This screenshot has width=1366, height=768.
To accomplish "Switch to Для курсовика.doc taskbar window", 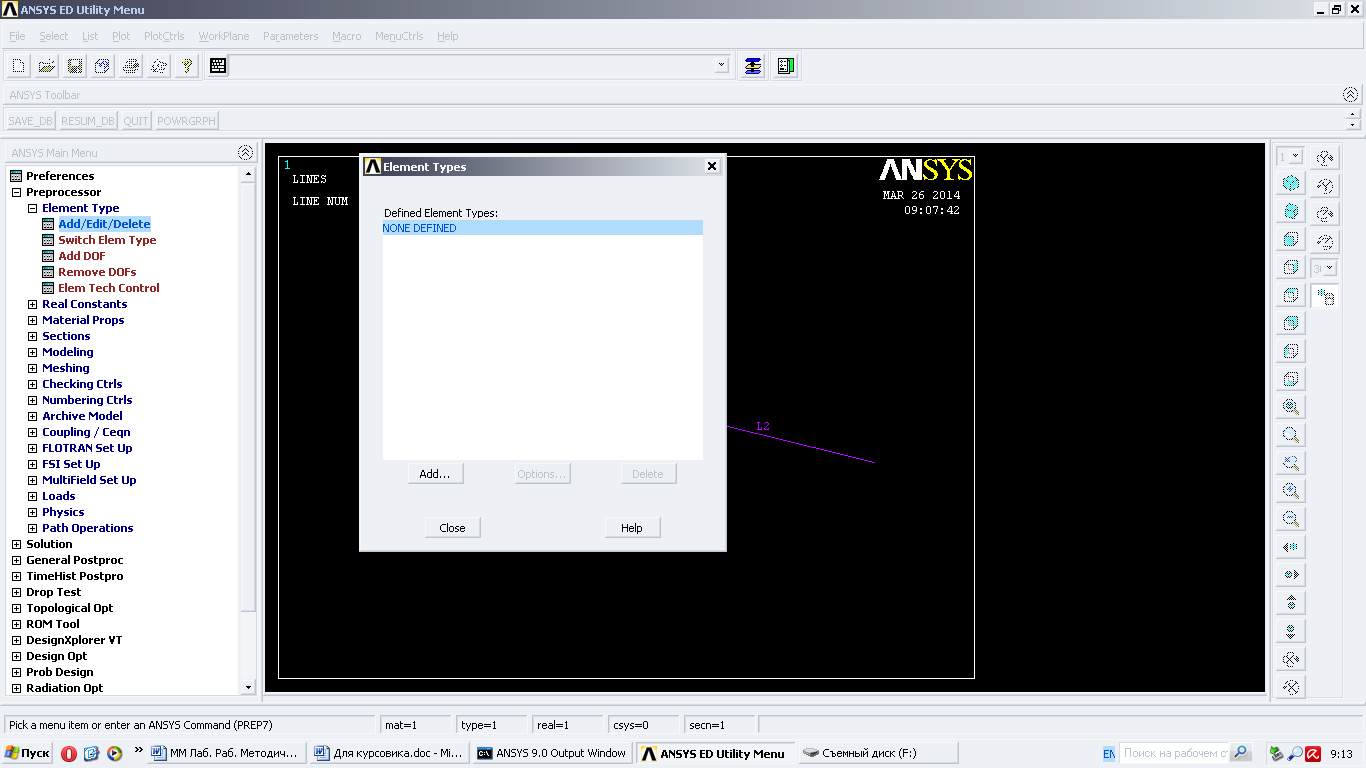I will [x=388, y=753].
